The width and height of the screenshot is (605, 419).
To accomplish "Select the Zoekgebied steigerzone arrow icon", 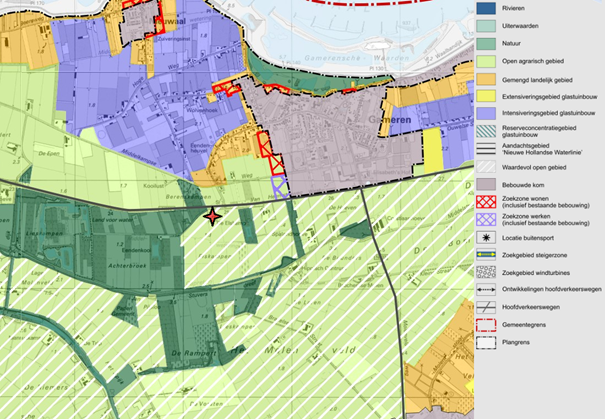I will [x=486, y=255].
